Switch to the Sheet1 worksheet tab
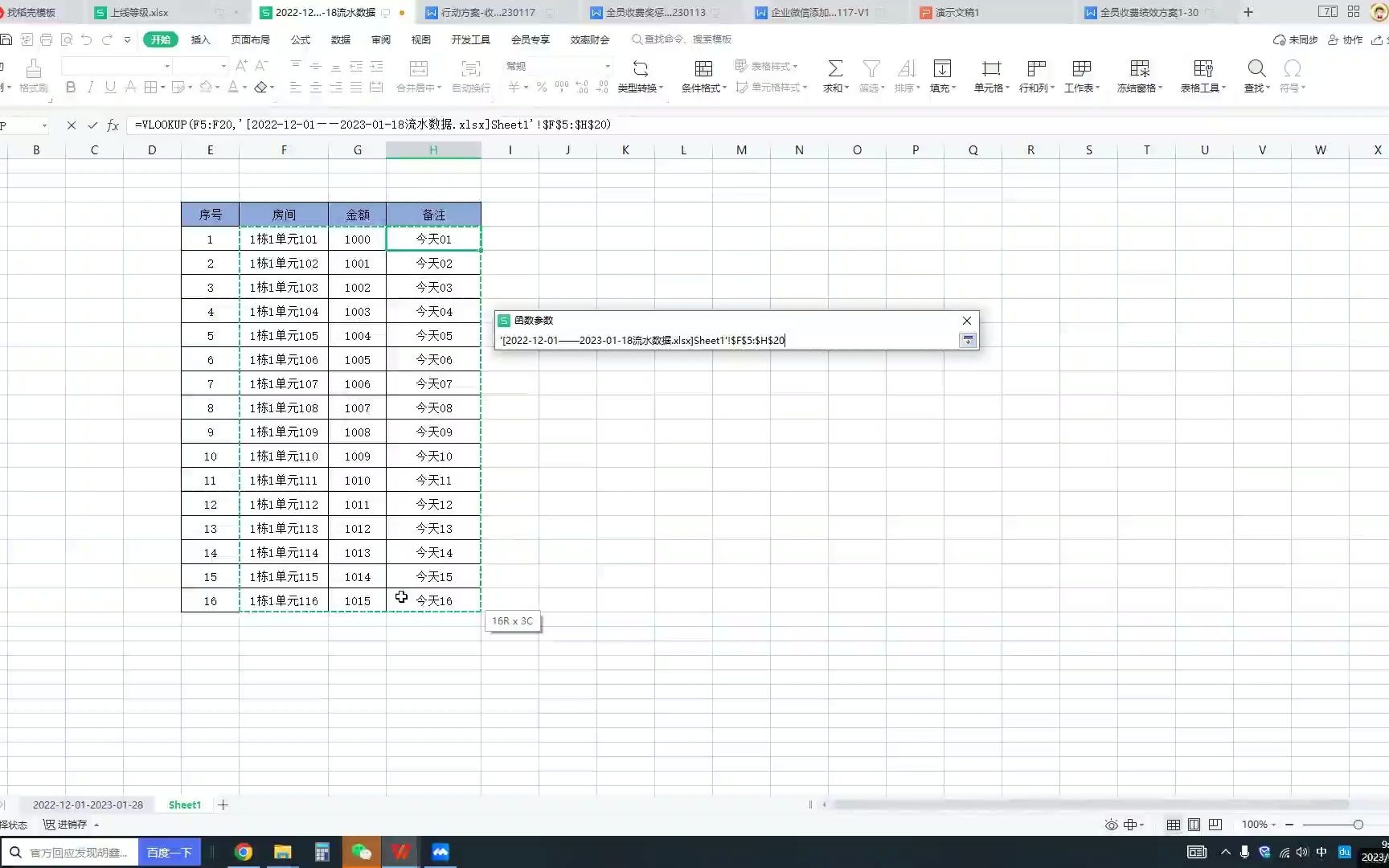The height and width of the screenshot is (868, 1389). pyautogui.click(x=184, y=804)
